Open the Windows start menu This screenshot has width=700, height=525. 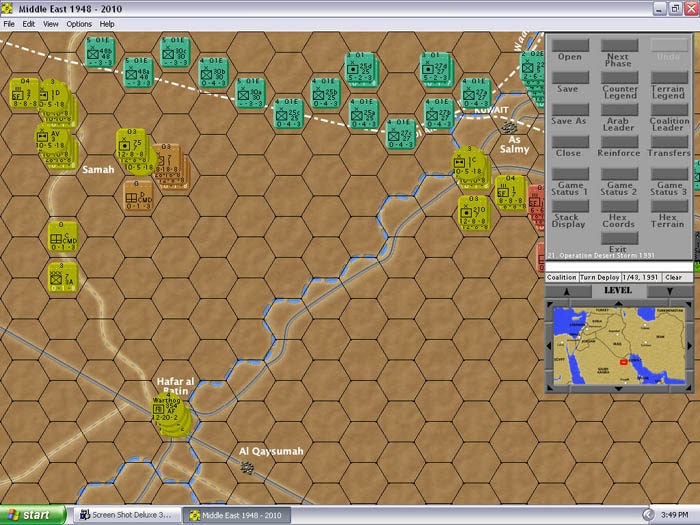[x=33, y=515]
